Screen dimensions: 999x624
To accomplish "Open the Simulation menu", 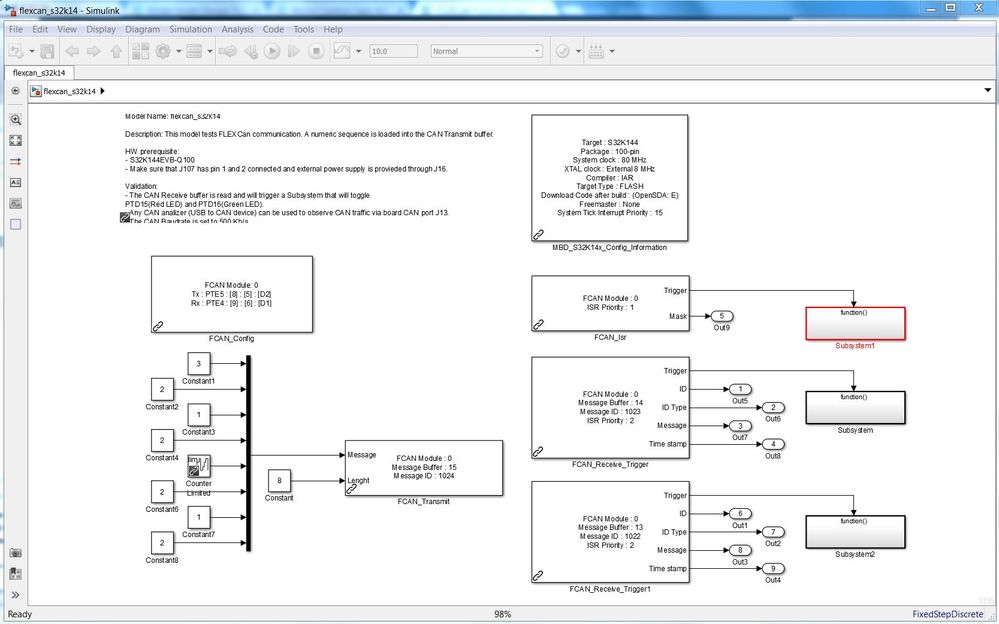I will tap(190, 29).
